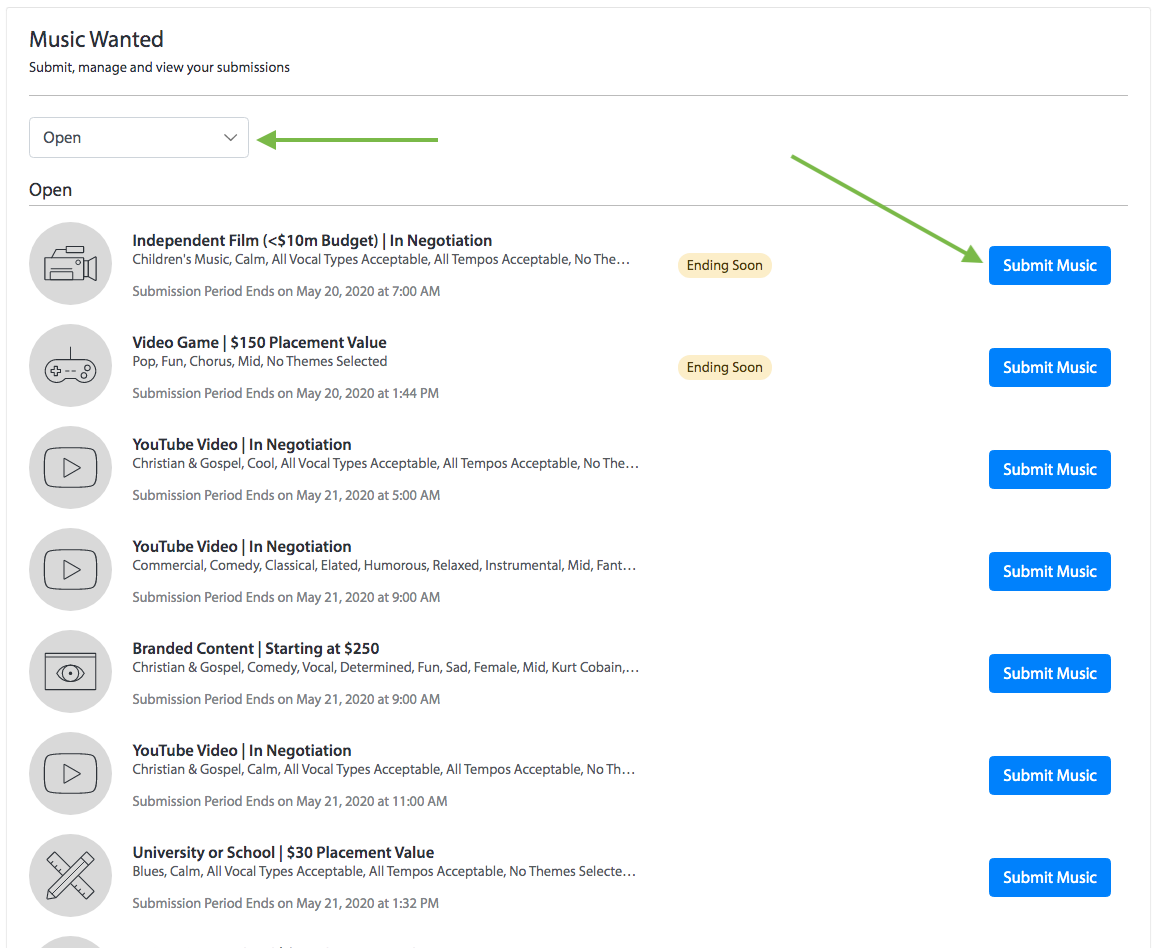
Task: Select the 'Commercial, Comedy, Classical, Elated' description line
Action: 384,565
